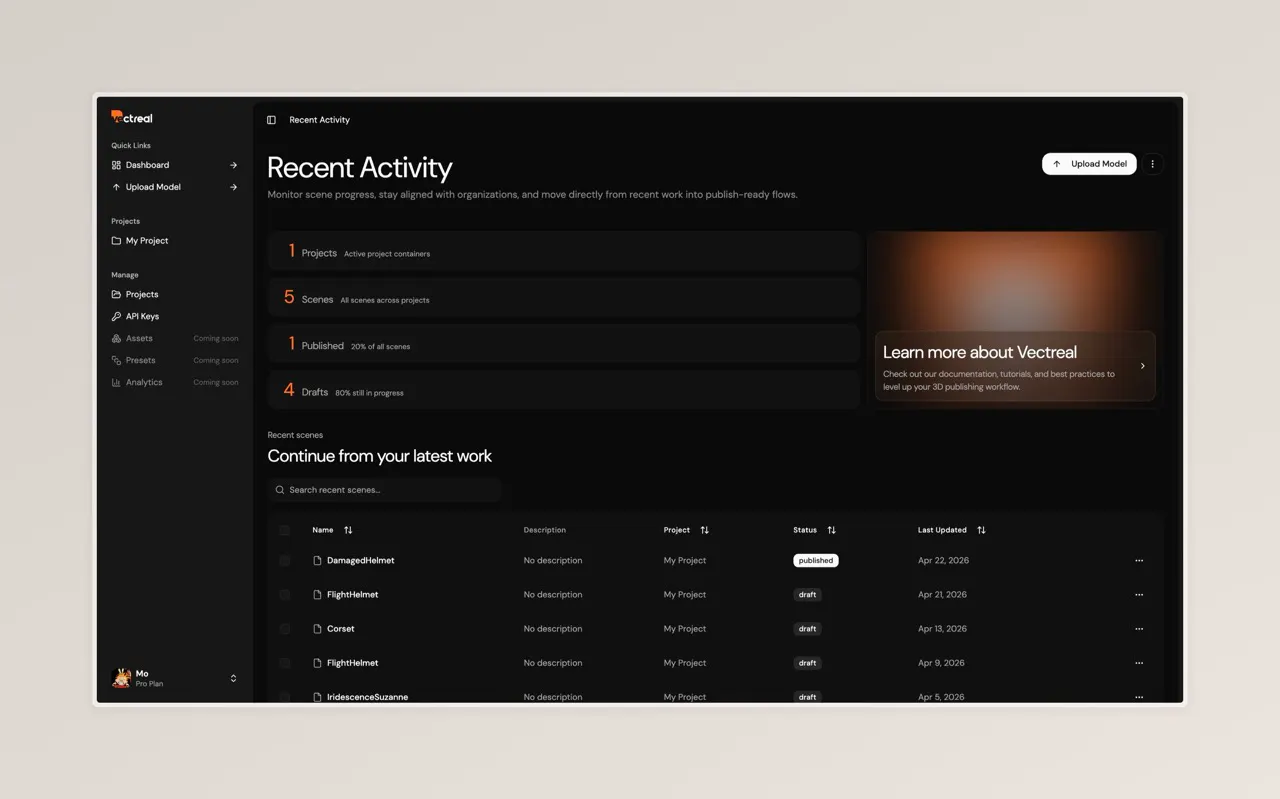
Task: Open Learn more about Vectreal card
Action: (x=1015, y=366)
